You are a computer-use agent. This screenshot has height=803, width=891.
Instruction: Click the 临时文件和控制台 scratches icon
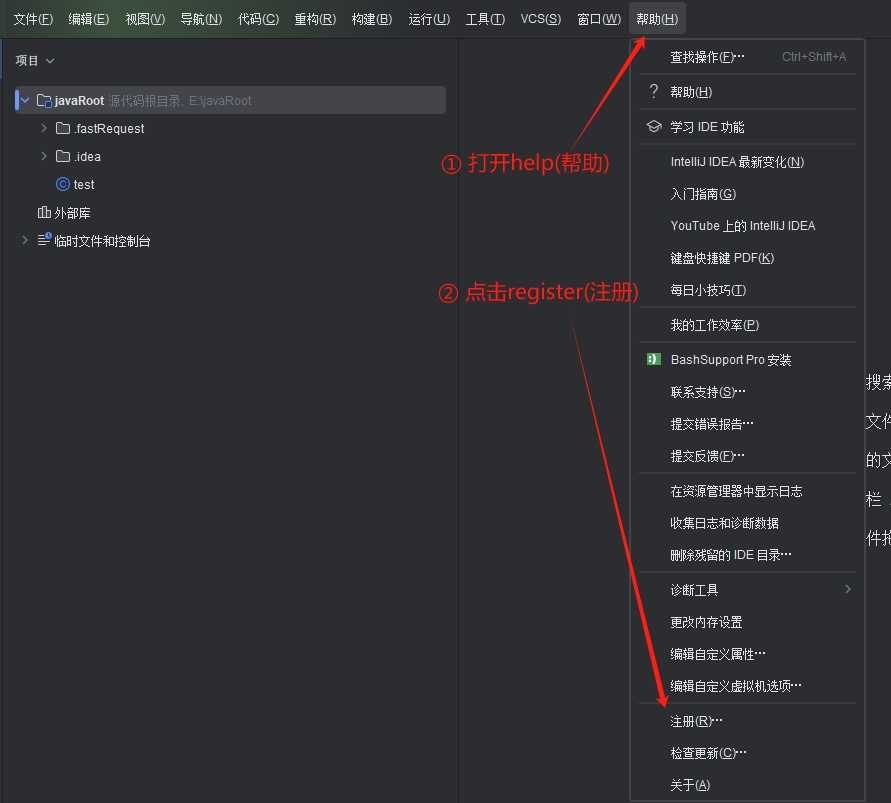pos(44,240)
